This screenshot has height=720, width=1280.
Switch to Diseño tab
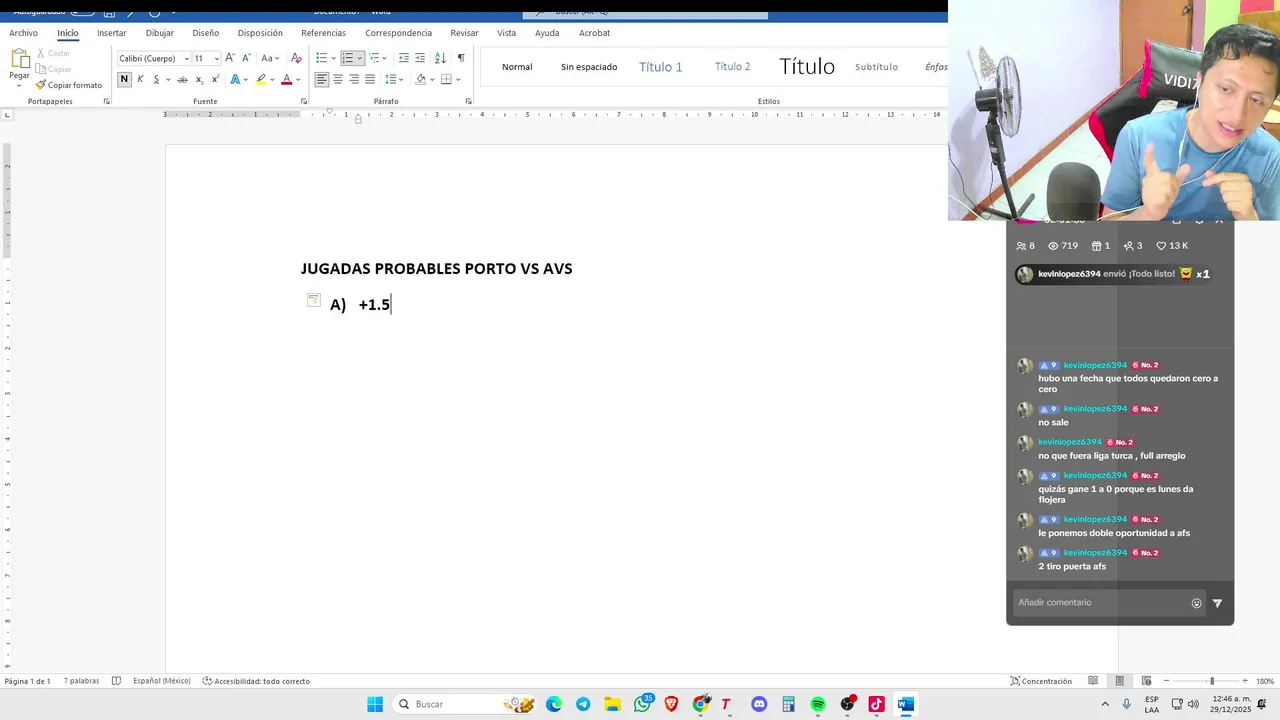coord(205,33)
